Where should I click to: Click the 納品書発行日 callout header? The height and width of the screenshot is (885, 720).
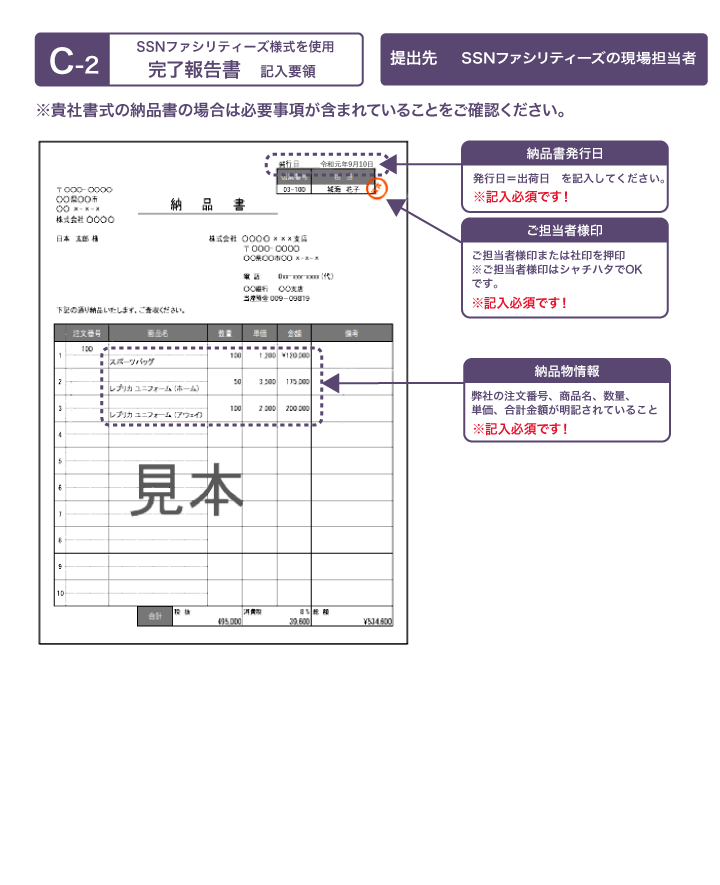tap(564, 153)
